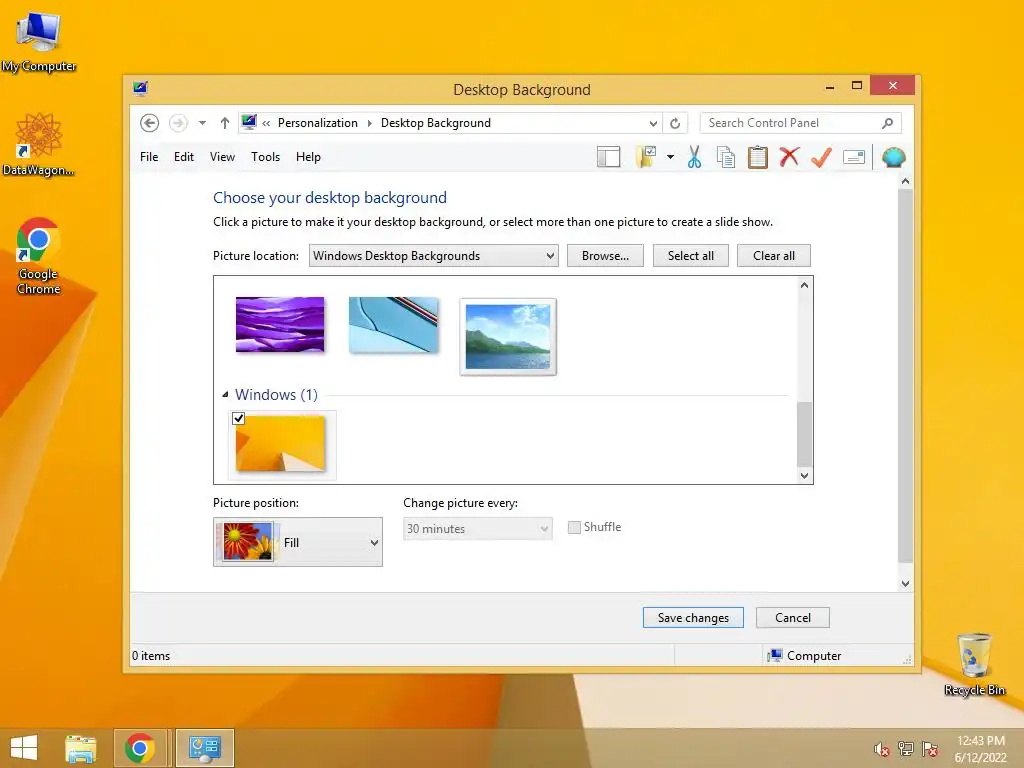1024x768 pixels.
Task: Select the mountain lake wallpaper thumbnail
Action: [x=508, y=336]
